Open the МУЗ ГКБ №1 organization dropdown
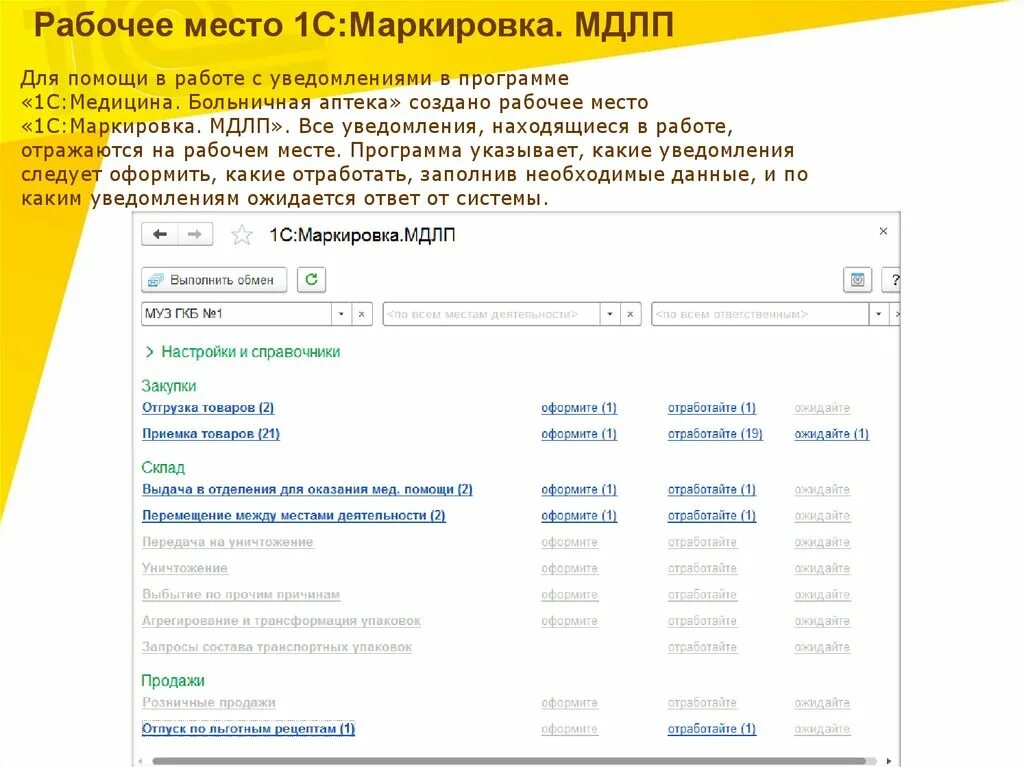Screen dimensions: 1024x767 point(341,314)
